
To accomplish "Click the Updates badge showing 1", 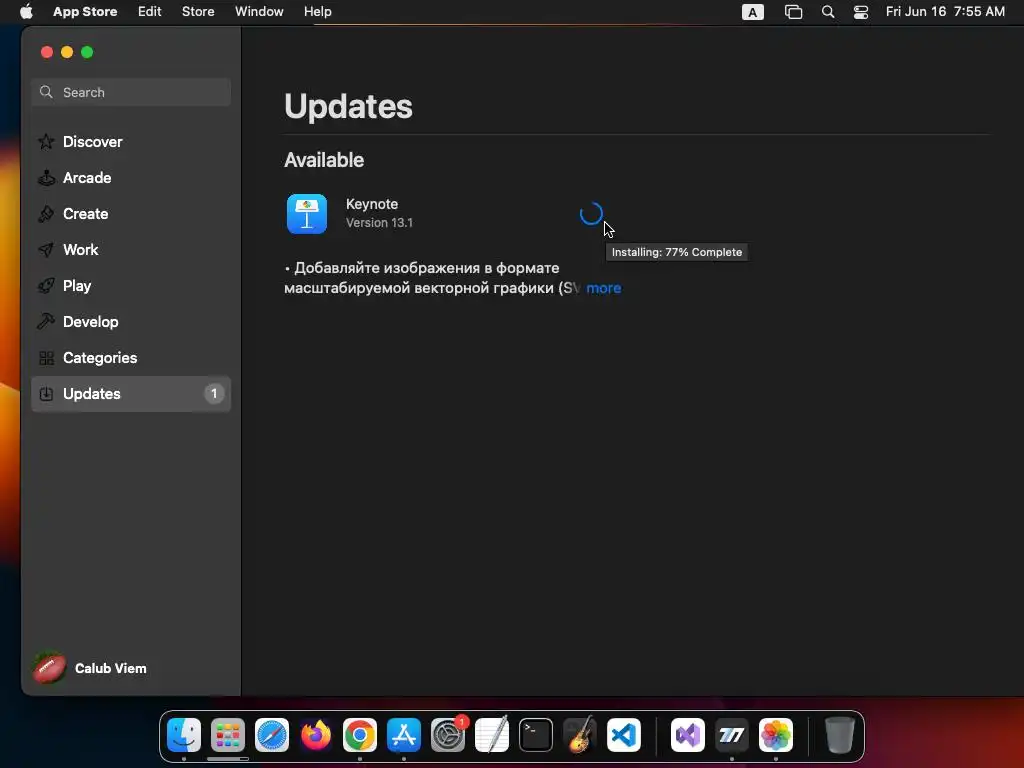I will pos(214,394).
